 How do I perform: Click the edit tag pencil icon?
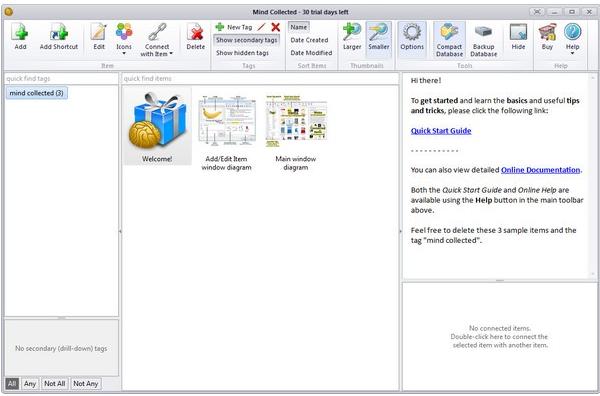(x=261, y=27)
